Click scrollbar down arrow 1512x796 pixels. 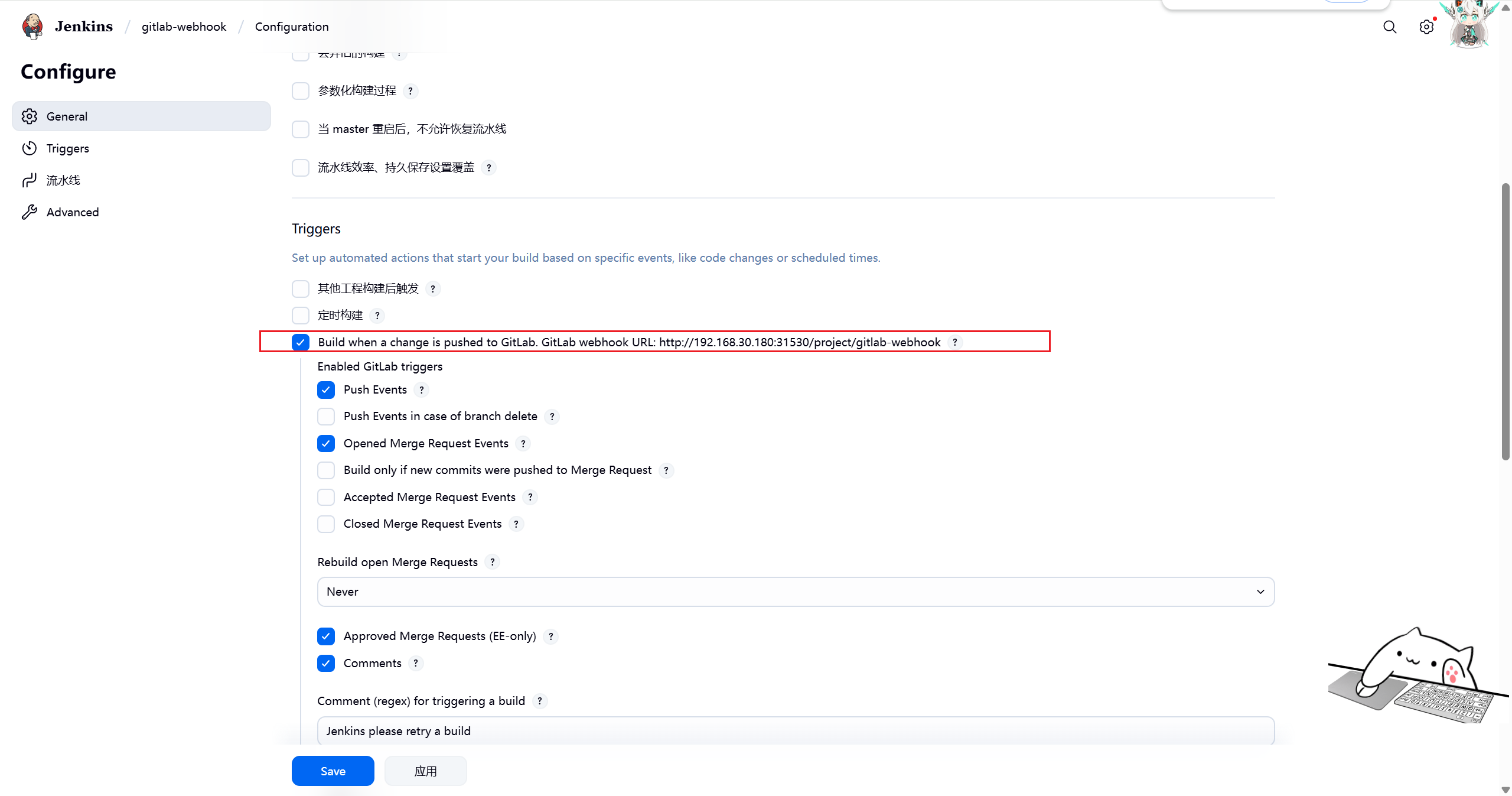(1506, 790)
